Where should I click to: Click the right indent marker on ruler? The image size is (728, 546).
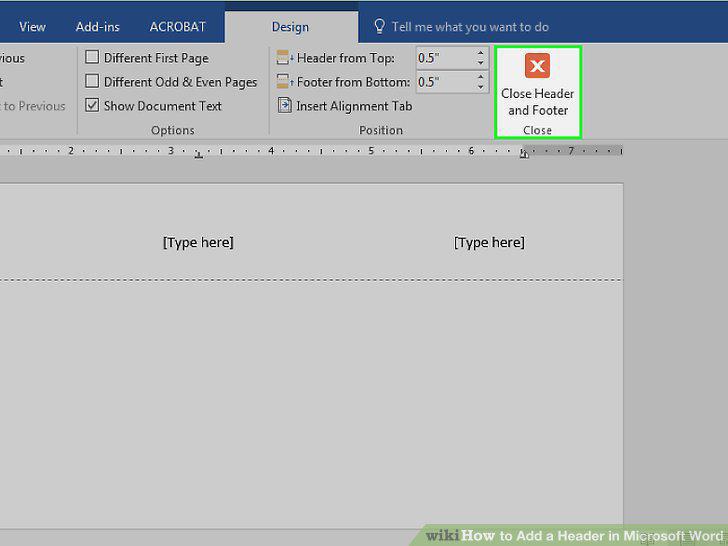(524, 154)
